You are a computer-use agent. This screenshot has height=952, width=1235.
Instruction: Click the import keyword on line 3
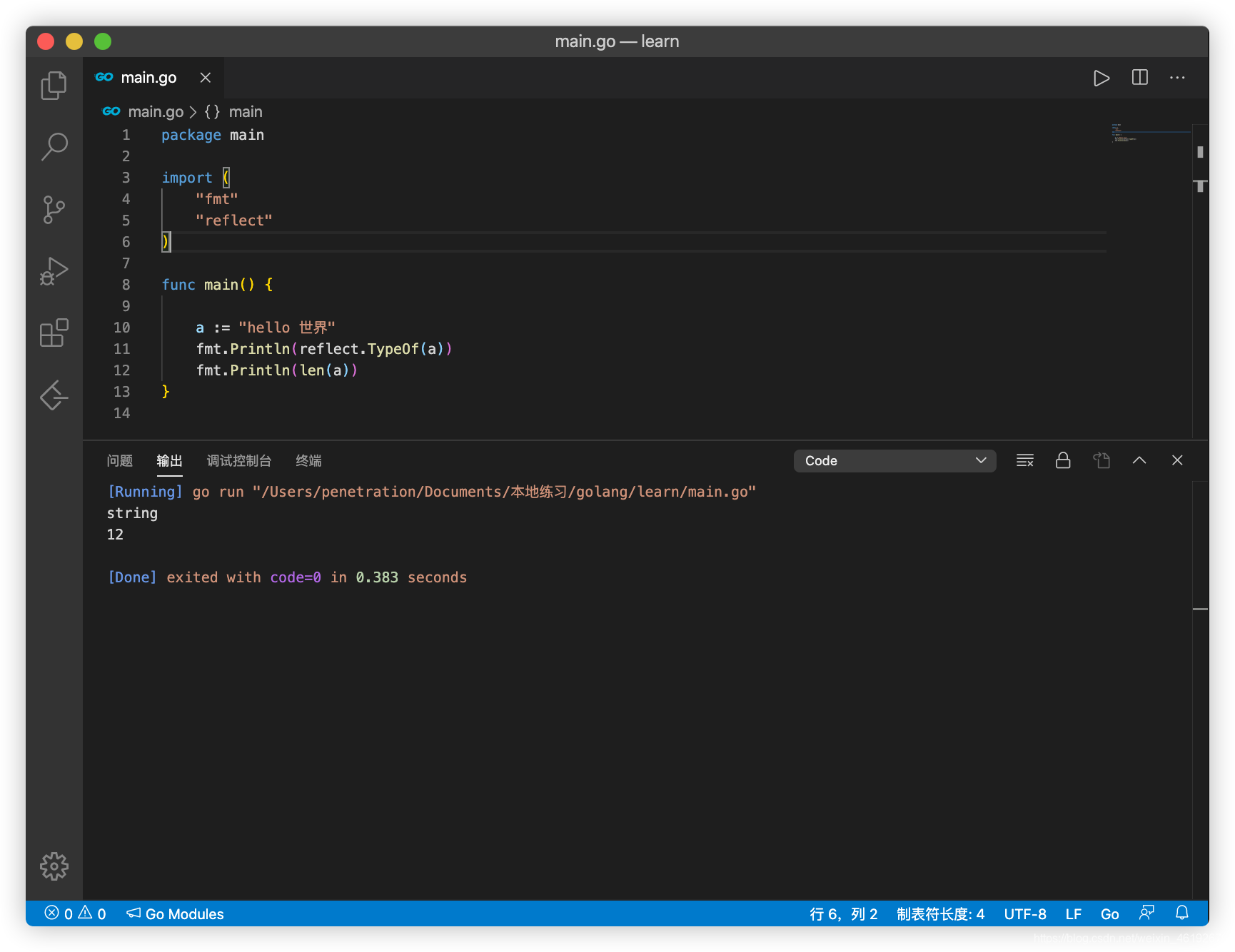[187, 178]
